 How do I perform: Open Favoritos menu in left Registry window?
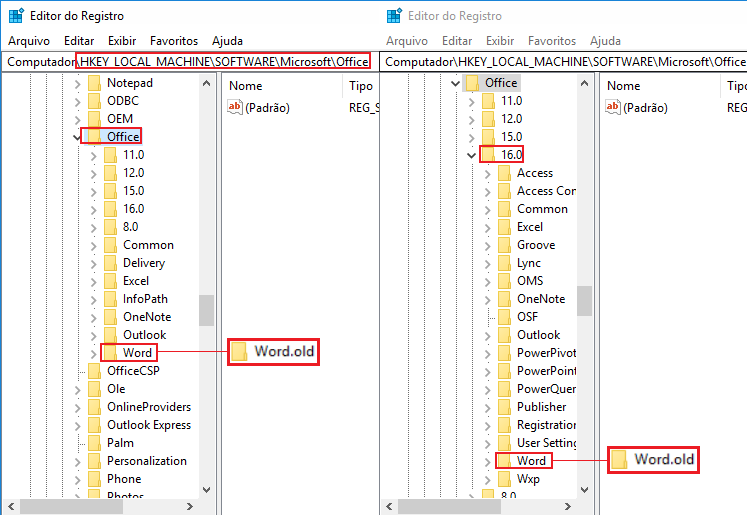(174, 41)
